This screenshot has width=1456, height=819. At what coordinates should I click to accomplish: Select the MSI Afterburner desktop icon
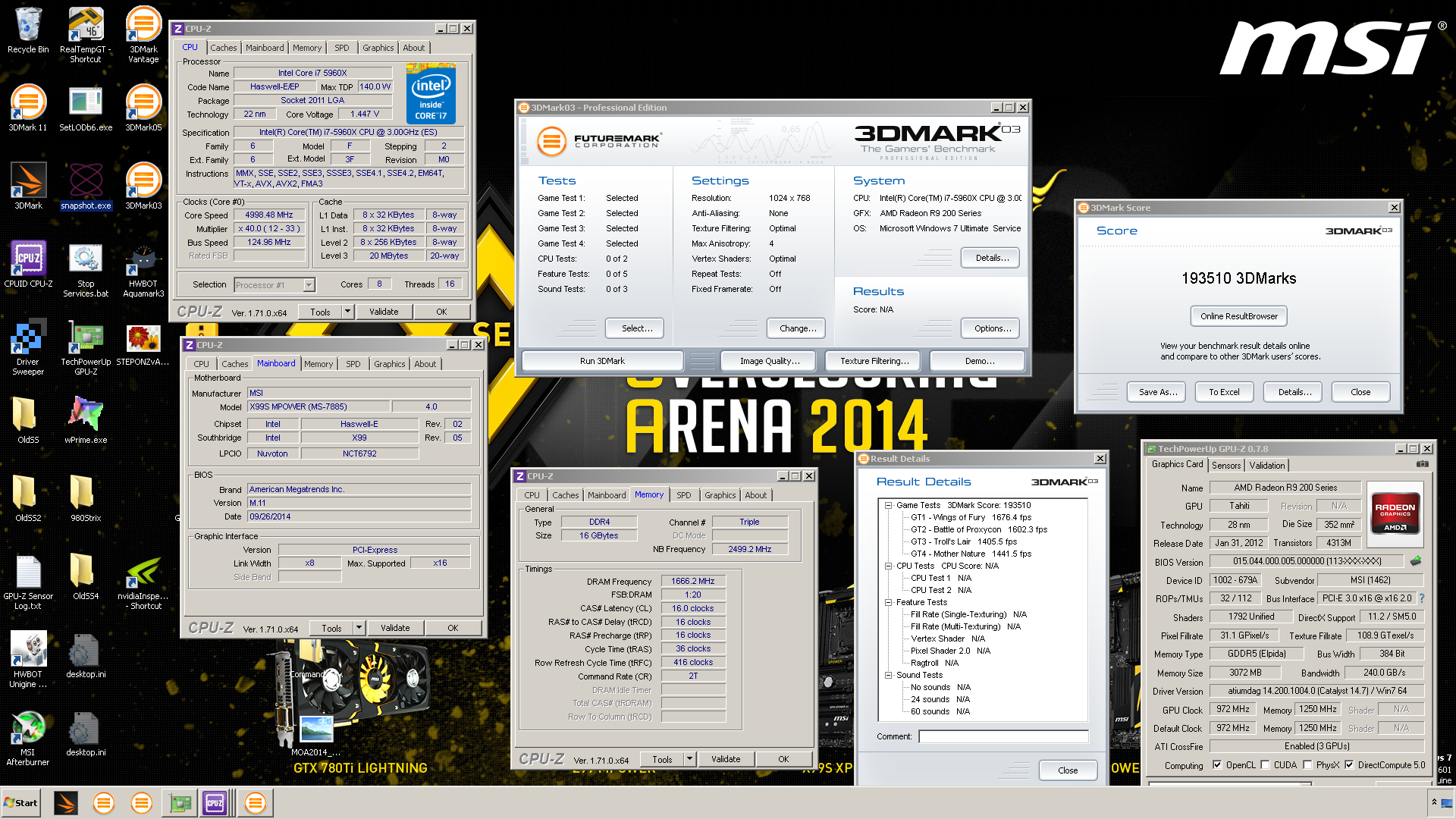(x=28, y=738)
